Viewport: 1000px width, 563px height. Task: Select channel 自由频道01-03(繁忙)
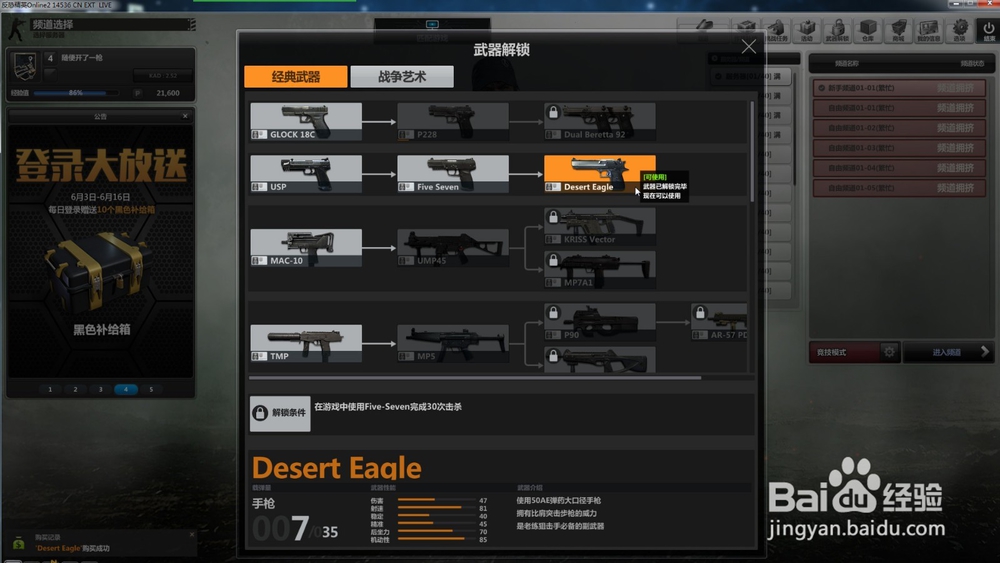click(899, 148)
